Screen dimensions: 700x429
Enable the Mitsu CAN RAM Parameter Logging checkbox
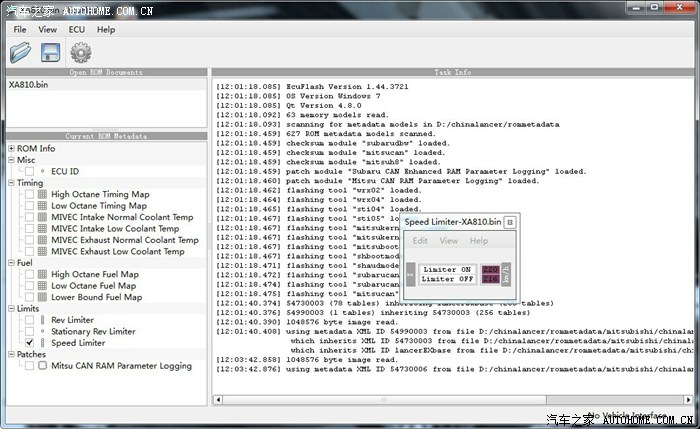29,366
